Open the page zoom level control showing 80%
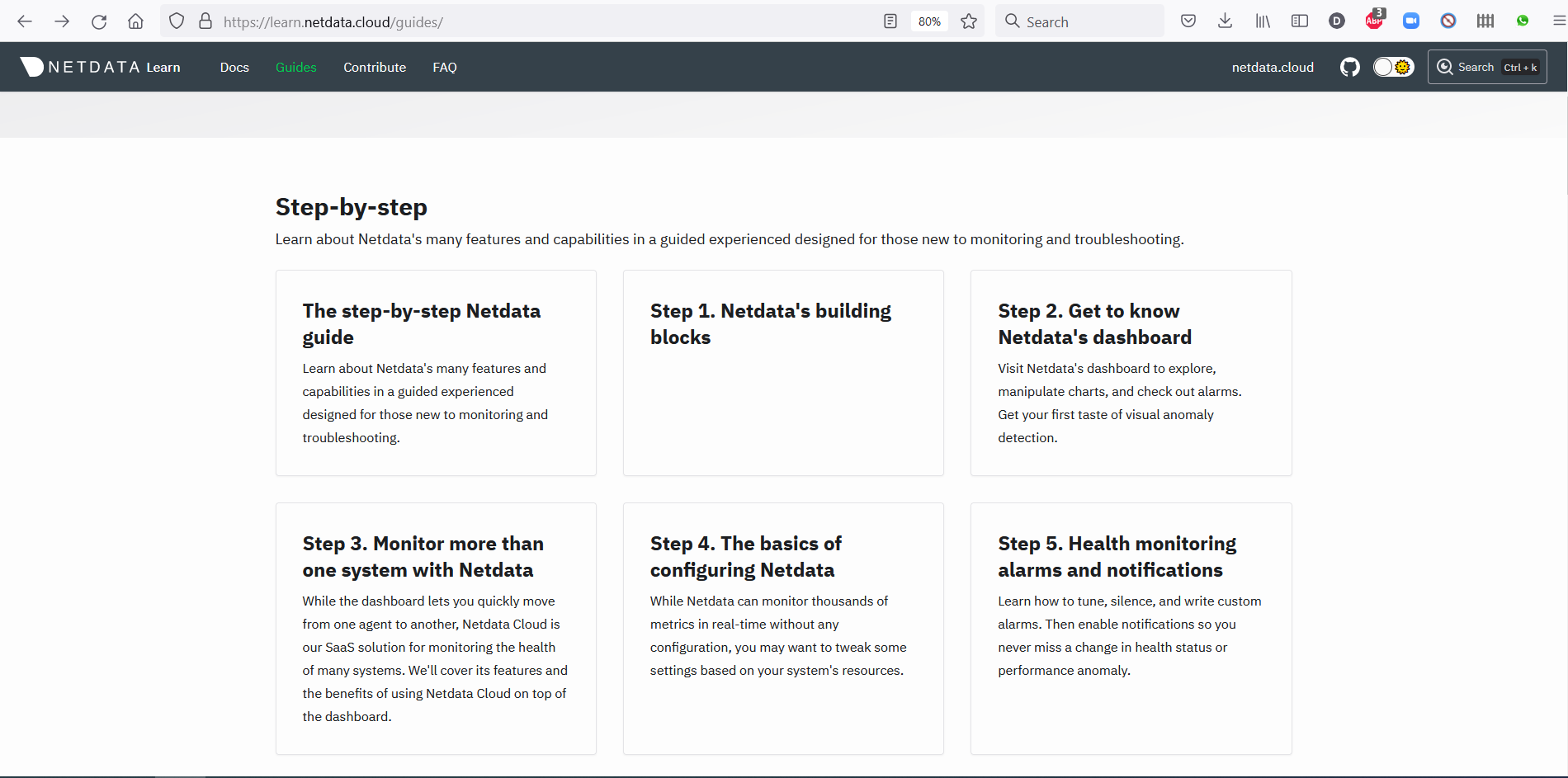Viewport: 1568px width, 778px height. (x=929, y=21)
